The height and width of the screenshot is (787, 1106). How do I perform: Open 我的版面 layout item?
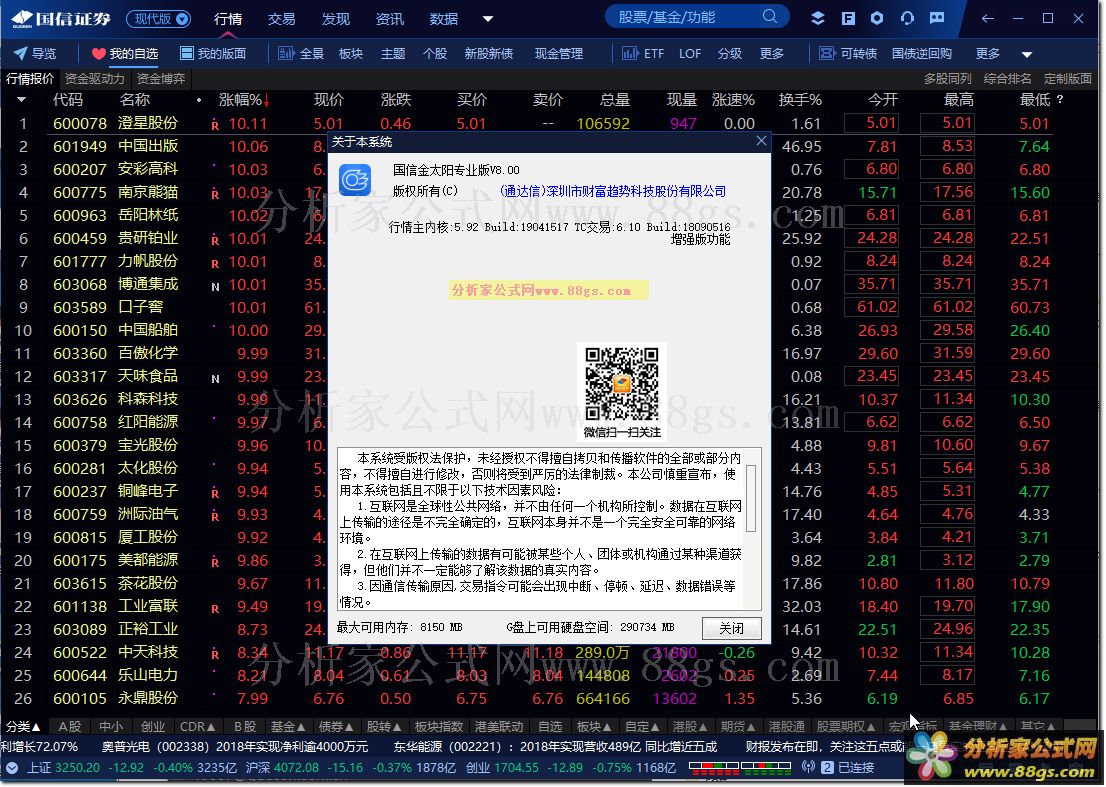213,54
